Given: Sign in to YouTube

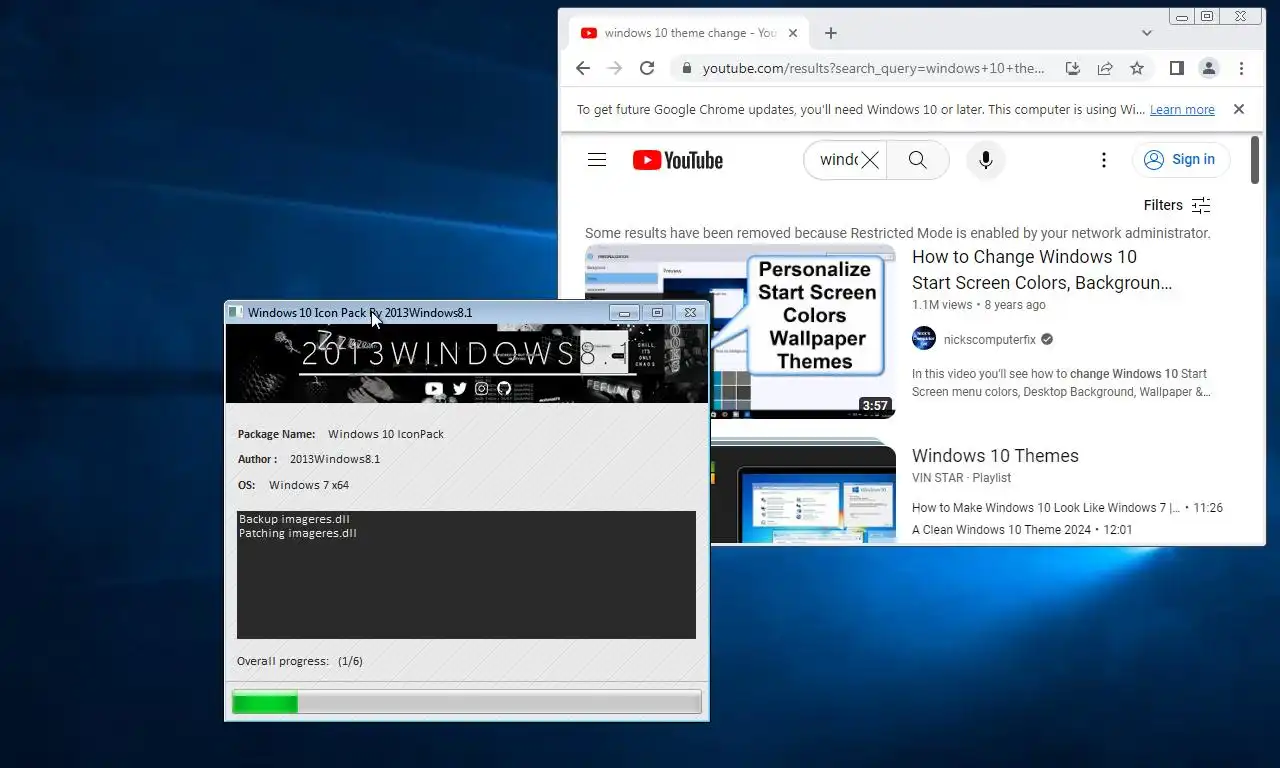Looking at the screenshot, I should pos(1181,160).
